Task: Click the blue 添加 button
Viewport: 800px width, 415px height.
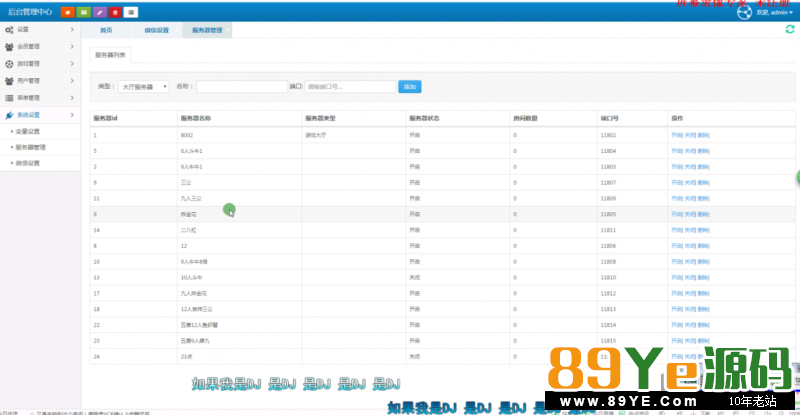Action: click(x=409, y=87)
